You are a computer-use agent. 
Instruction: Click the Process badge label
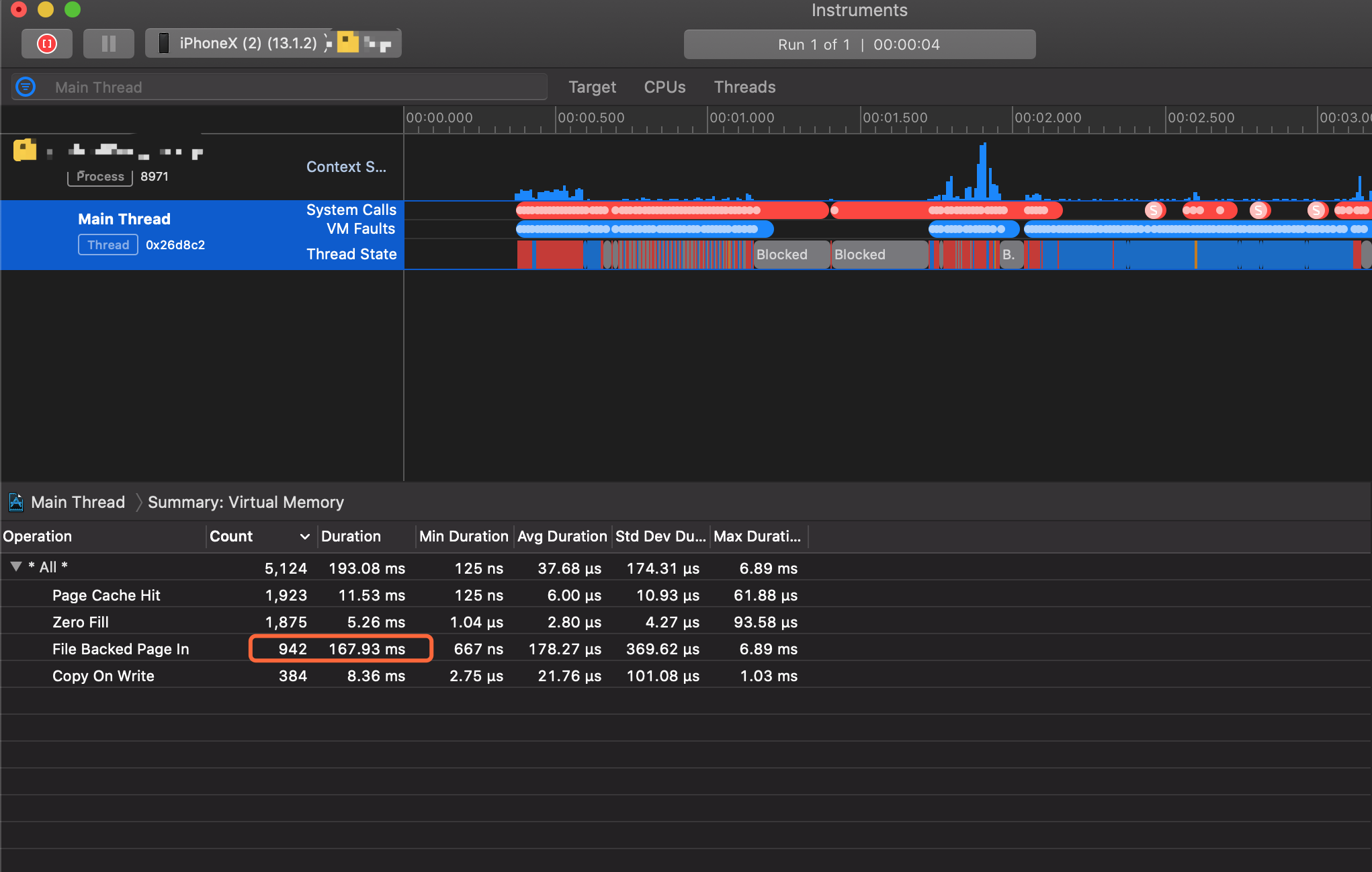coord(100,177)
